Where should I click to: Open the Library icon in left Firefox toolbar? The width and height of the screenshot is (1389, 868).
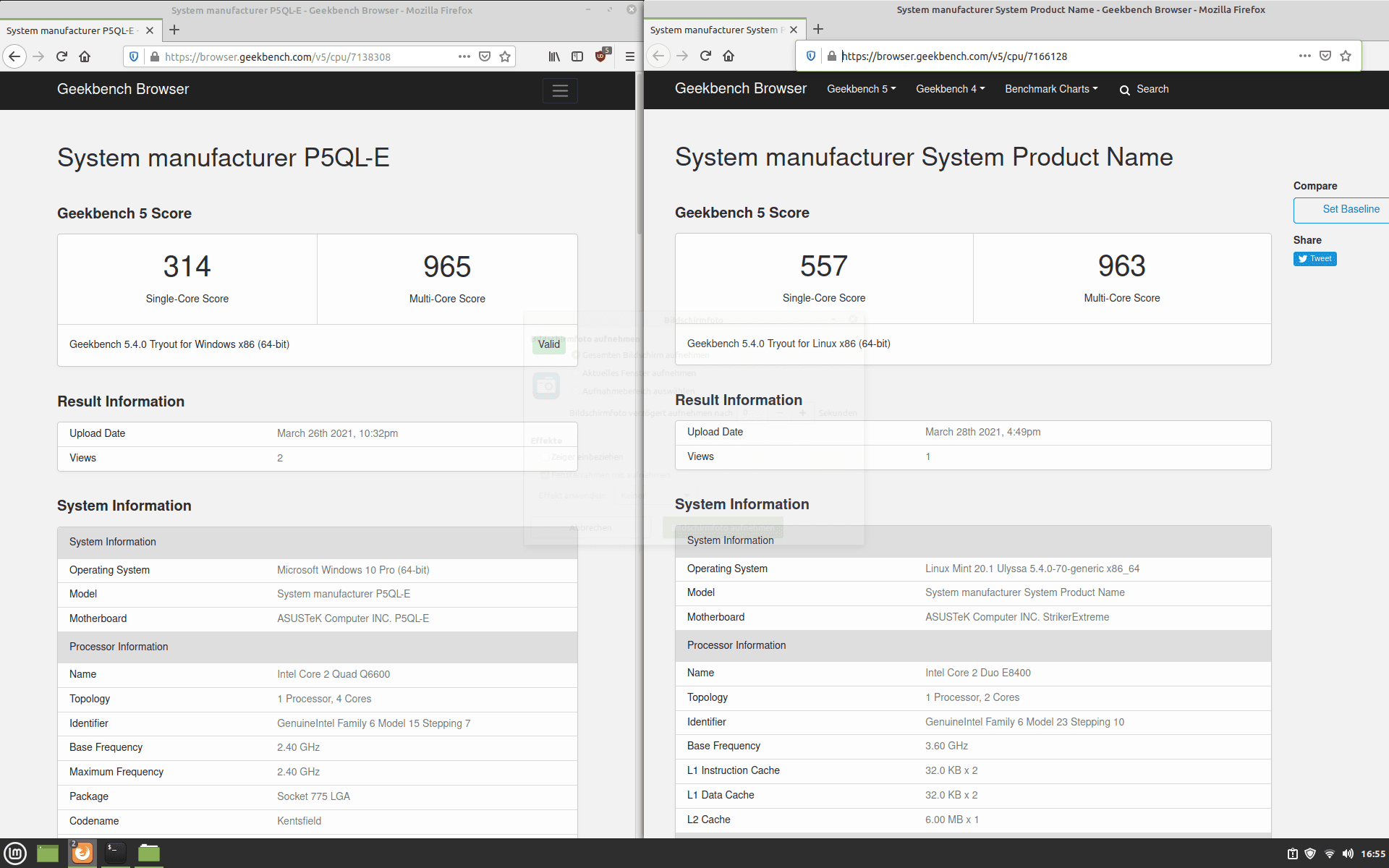pos(554,56)
